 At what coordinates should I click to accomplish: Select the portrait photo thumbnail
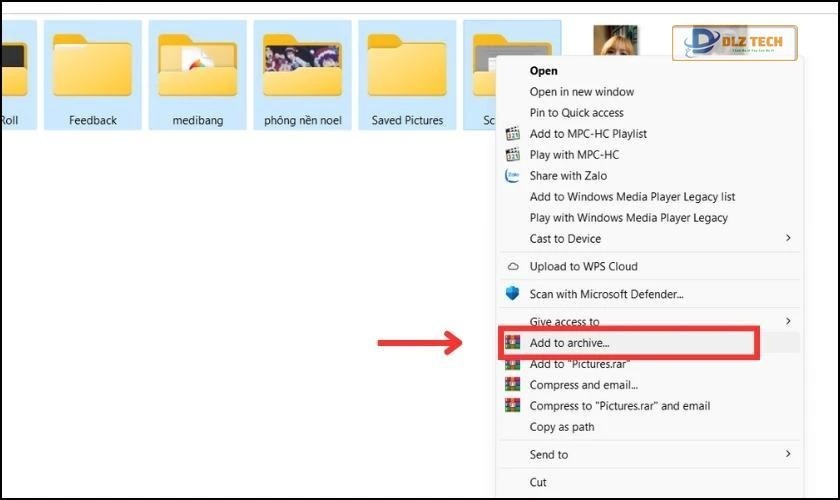click(616, 40)
